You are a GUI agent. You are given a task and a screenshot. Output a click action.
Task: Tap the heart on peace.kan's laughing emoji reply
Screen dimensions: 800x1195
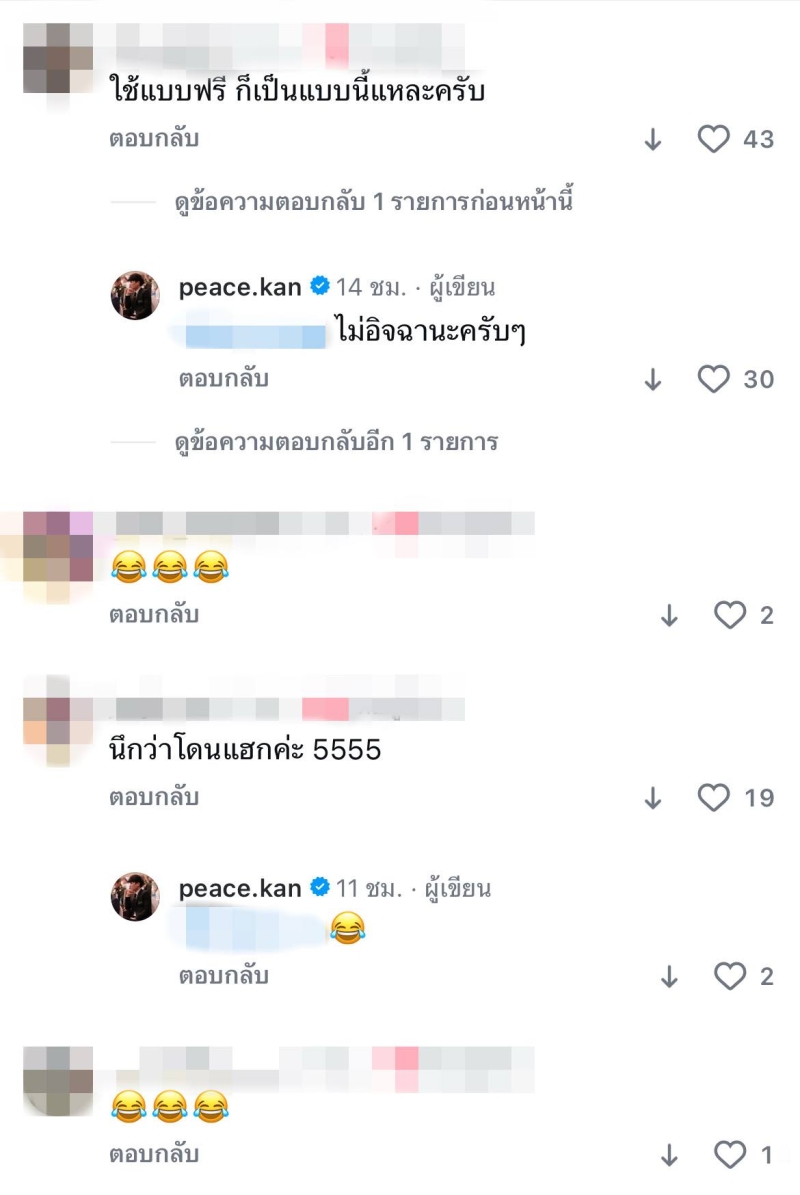pyautogui.click(x=730, y=976)
